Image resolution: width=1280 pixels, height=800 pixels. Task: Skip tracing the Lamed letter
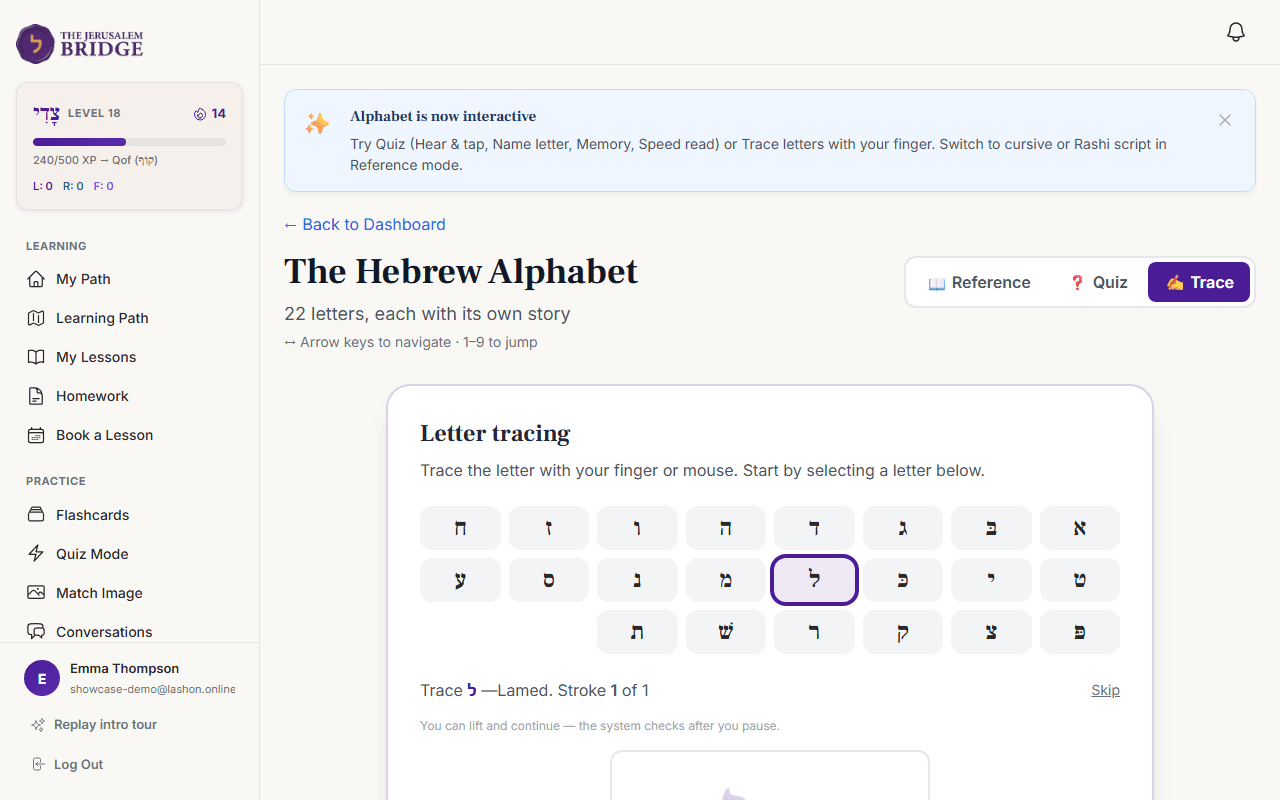point(1105,690)
